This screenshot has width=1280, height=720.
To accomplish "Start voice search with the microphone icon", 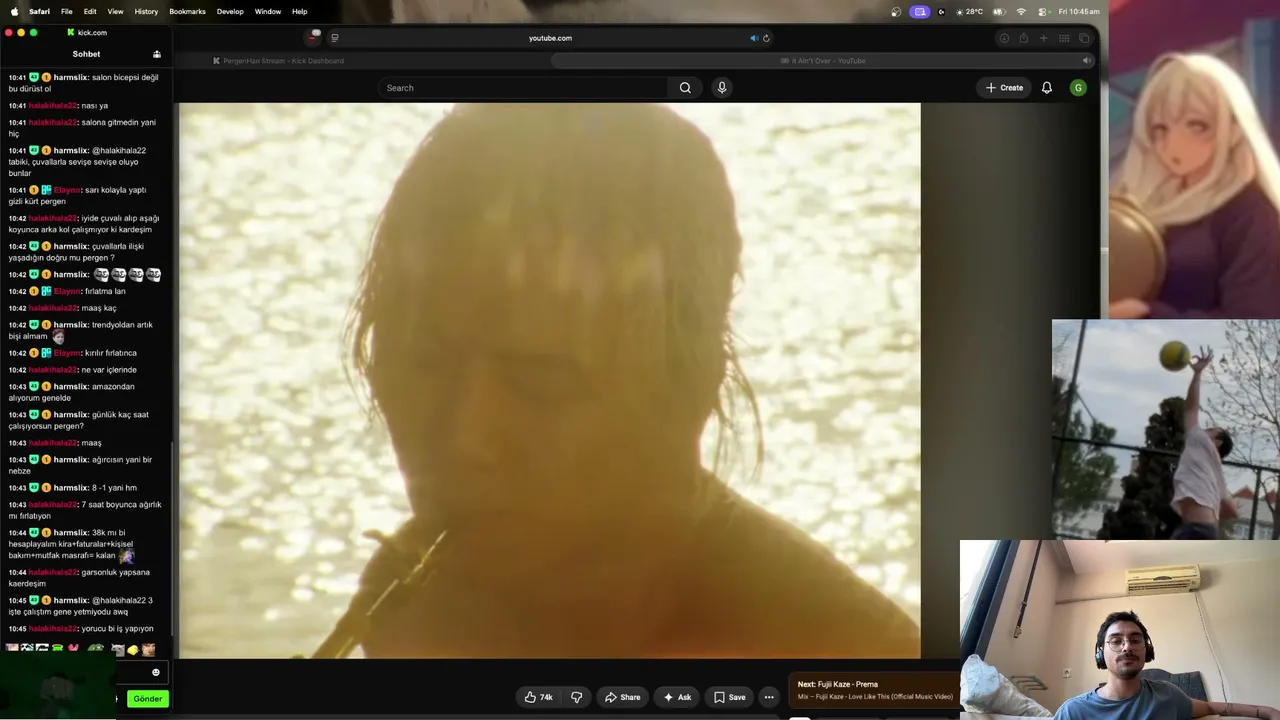I will [722, 88].
